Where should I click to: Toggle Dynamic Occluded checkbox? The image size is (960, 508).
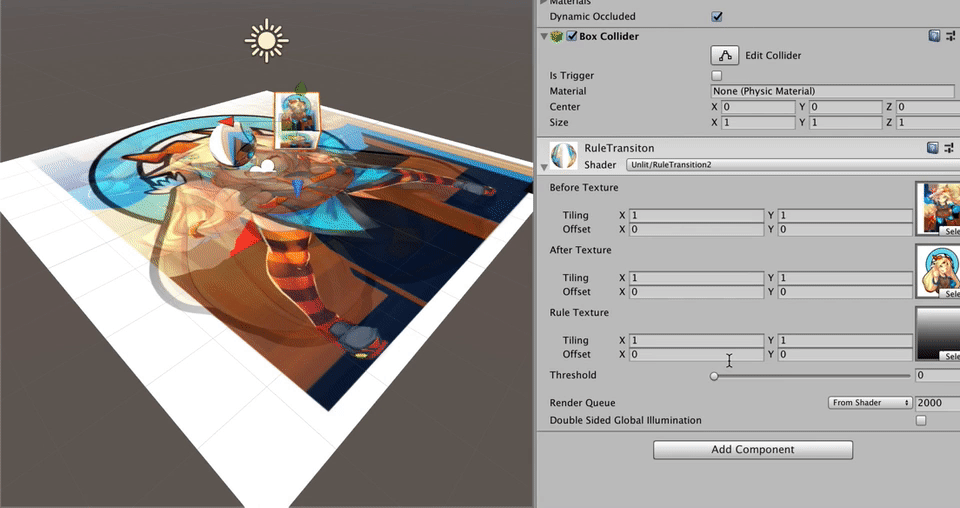tap(717, 17)
